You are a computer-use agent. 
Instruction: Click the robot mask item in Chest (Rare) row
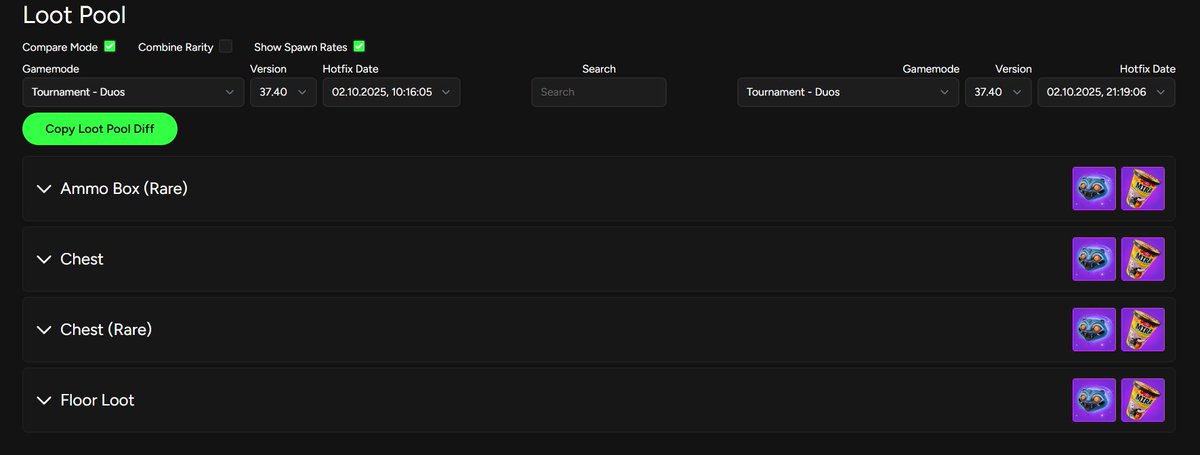click(x=1094, y=329)
